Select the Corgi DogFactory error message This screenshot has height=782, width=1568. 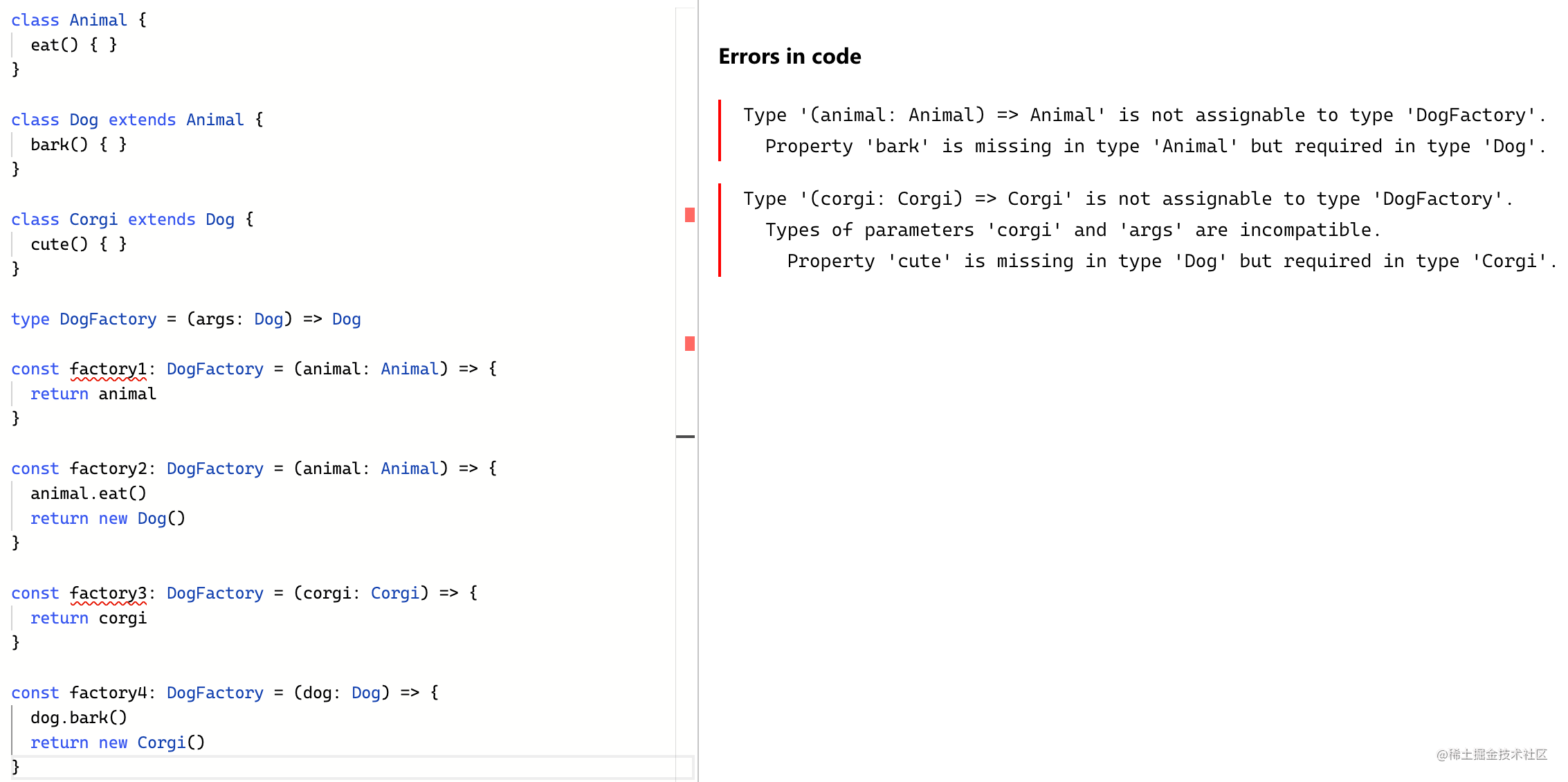(1127, 199)
